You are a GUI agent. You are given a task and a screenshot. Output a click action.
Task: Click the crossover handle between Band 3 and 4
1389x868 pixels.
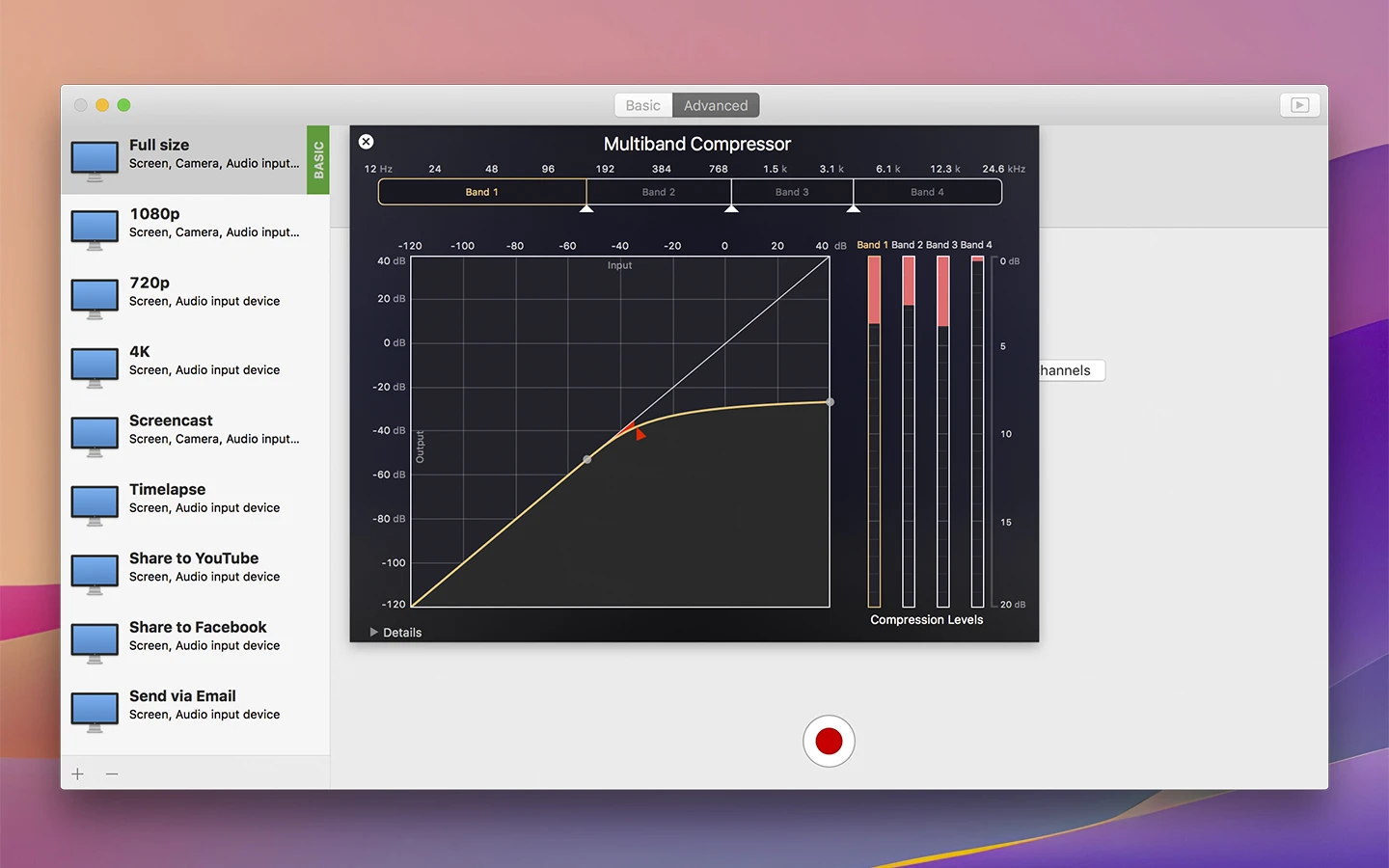(853, 207)
